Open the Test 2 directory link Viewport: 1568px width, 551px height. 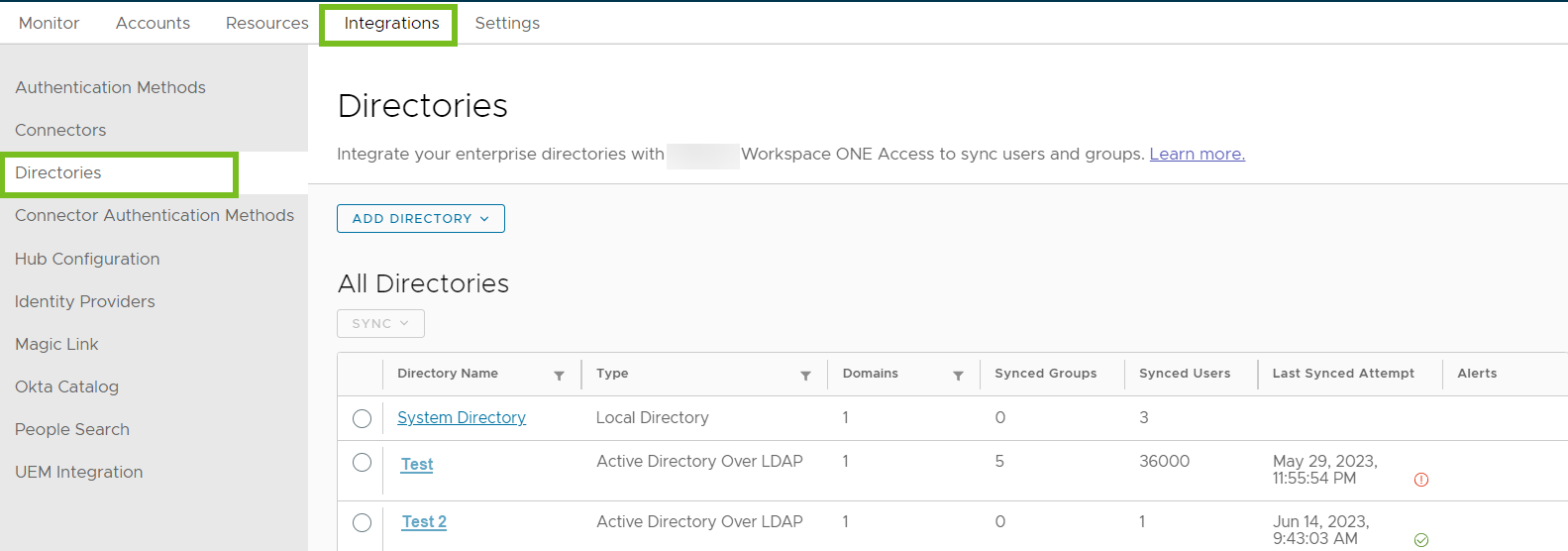click(424, 521)
